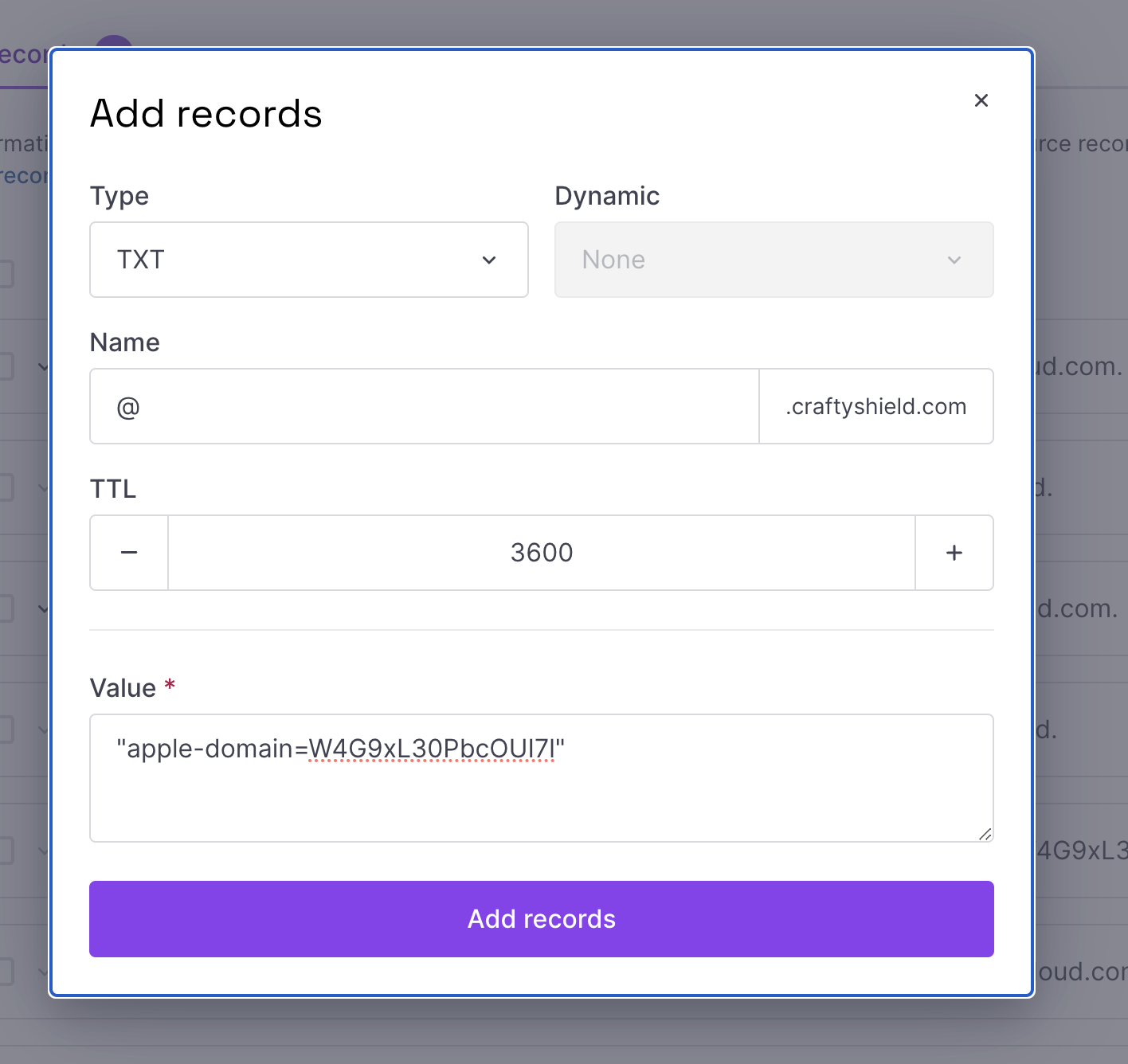1128x1064 pixels.
Task: Grab the Value textarea resize handle
Action: [x=985, y=834]
